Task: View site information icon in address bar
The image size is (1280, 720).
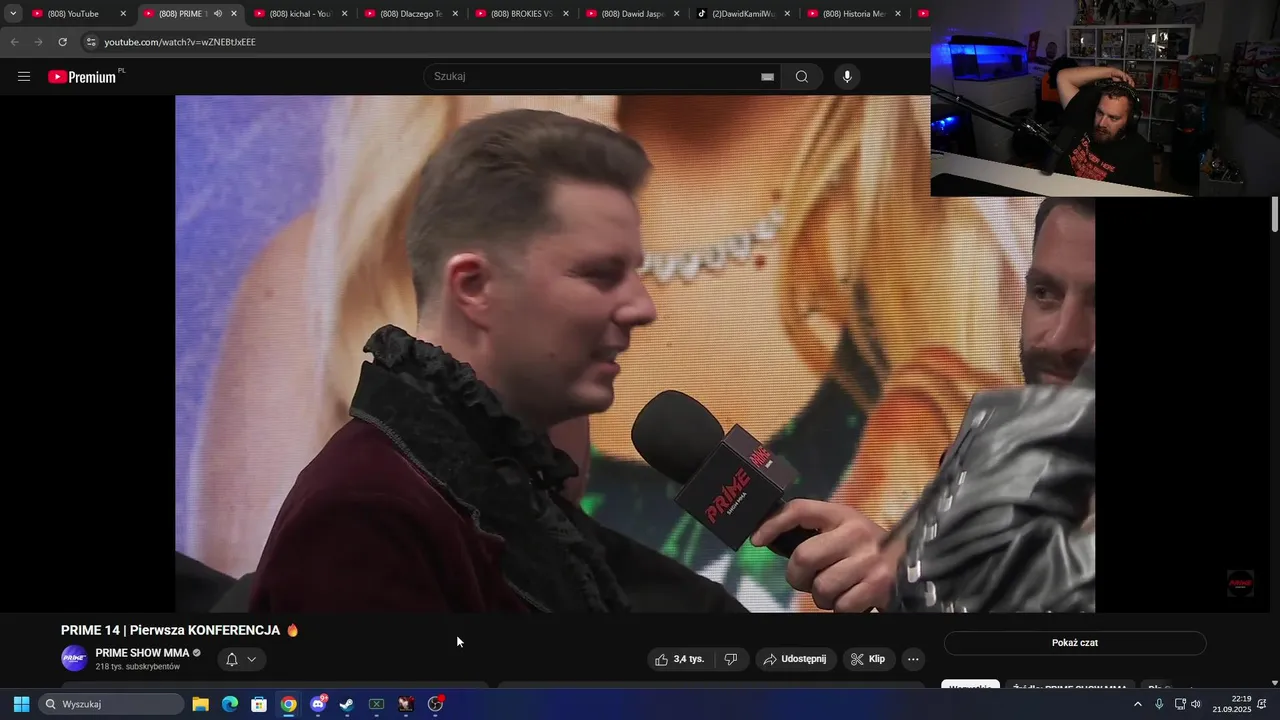Action: 91,42
